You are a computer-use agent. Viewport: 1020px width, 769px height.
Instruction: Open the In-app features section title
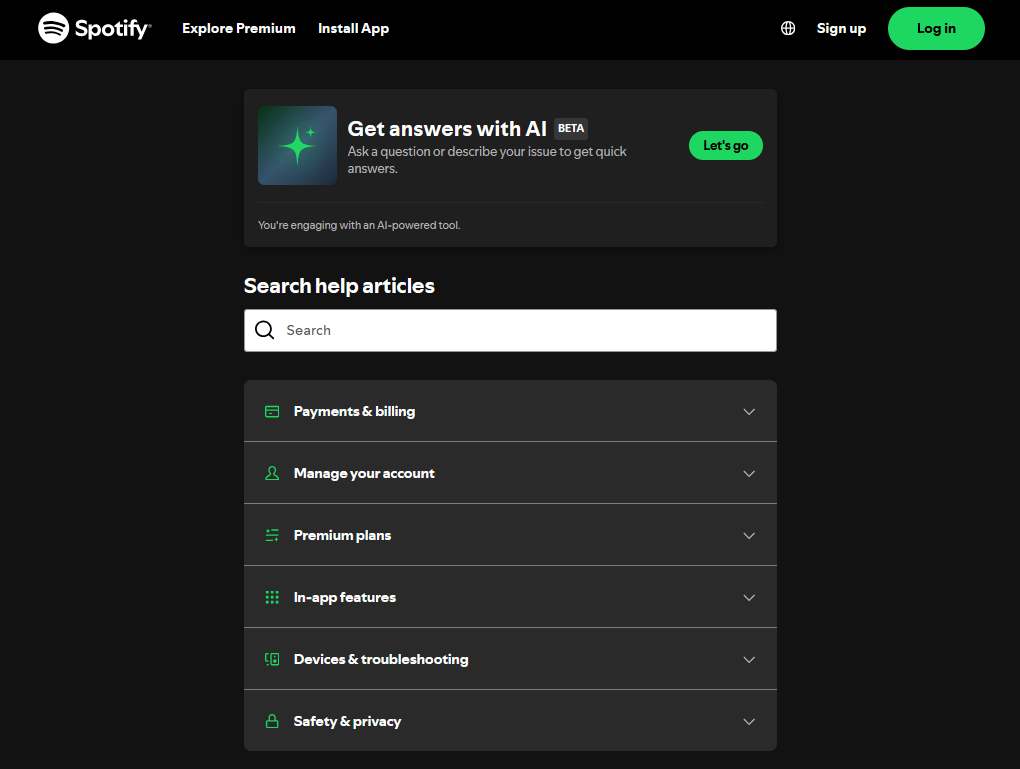coord(345,597)
